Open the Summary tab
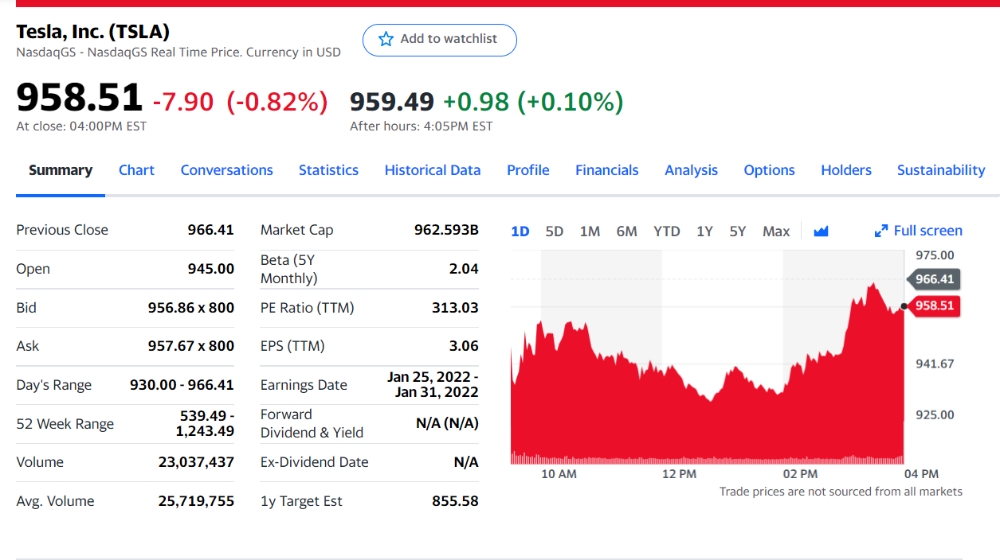 coord(61,170)
